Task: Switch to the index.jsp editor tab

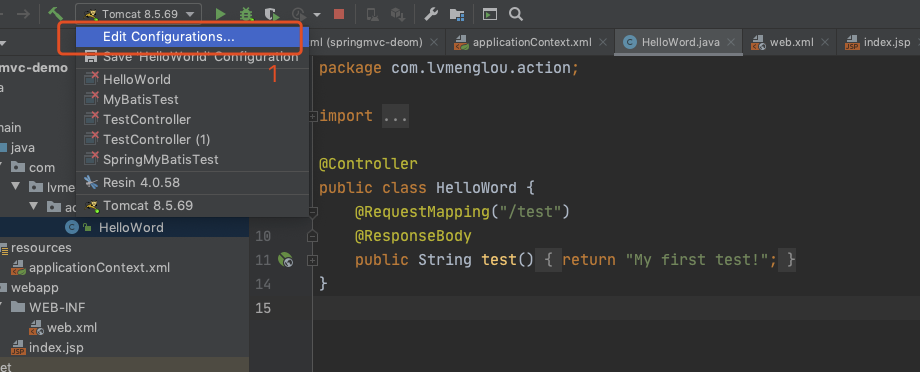Action: tap(879, 42)
